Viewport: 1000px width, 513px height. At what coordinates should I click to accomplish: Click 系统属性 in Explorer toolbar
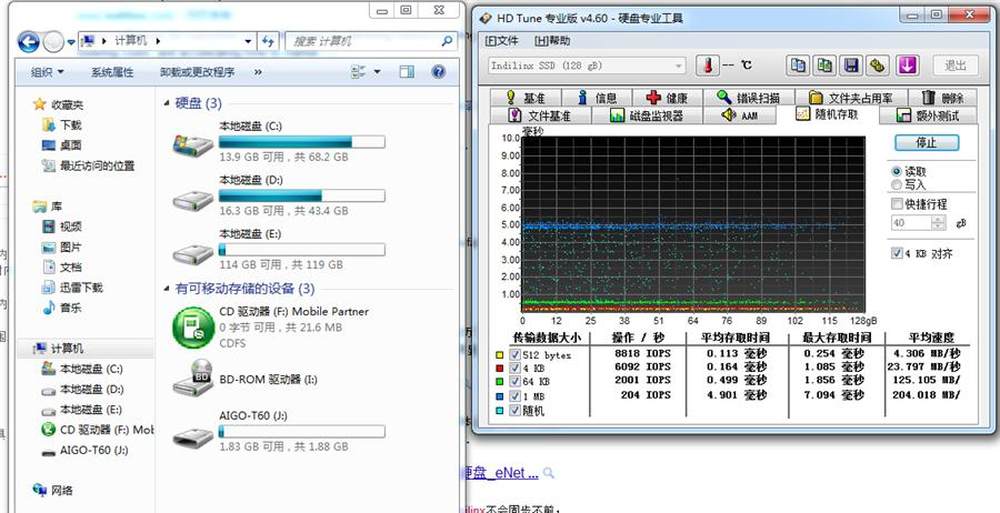tap(112, 72)
